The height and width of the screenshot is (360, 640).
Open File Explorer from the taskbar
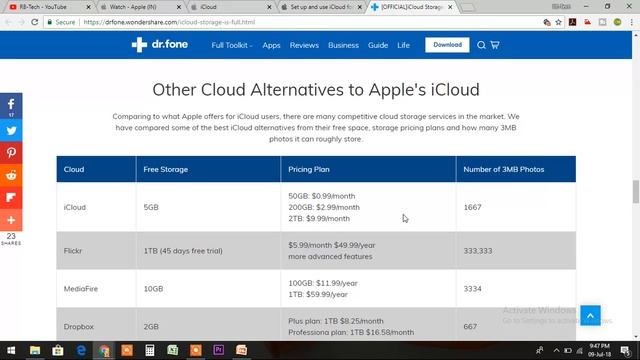(x=35, y=350)
